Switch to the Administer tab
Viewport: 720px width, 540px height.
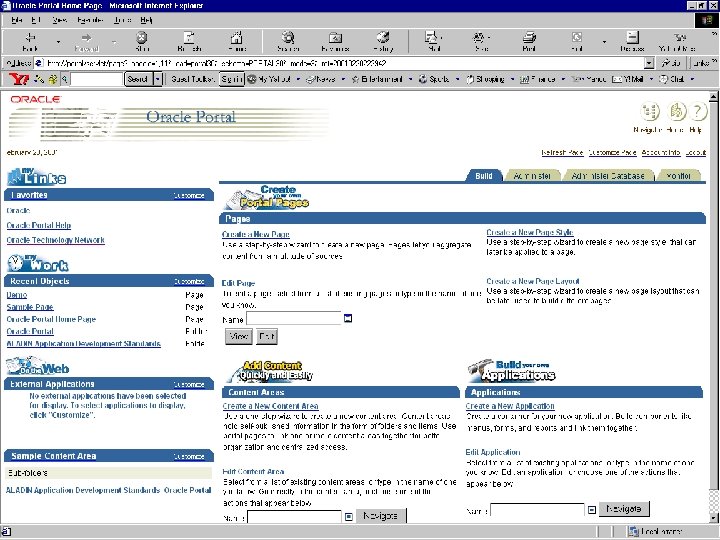[x=532, y=176]
